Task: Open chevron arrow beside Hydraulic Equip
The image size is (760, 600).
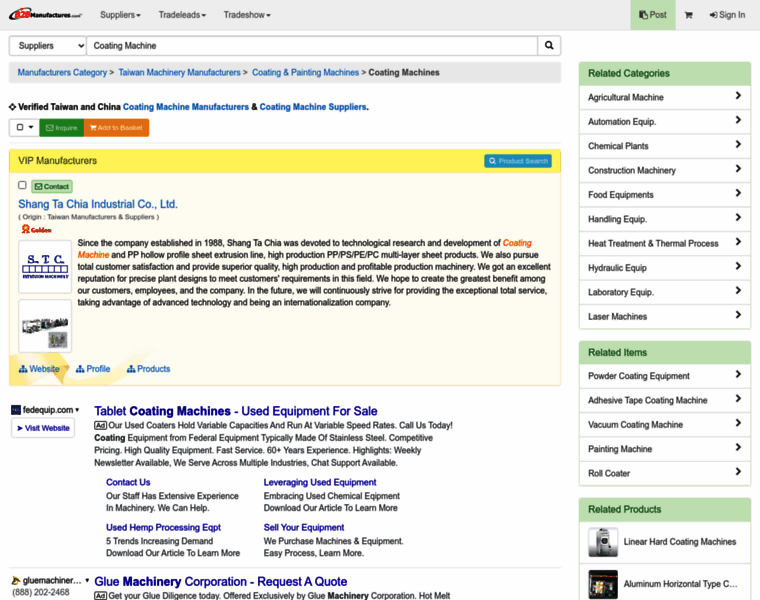Action: click(x=738, y=266)
